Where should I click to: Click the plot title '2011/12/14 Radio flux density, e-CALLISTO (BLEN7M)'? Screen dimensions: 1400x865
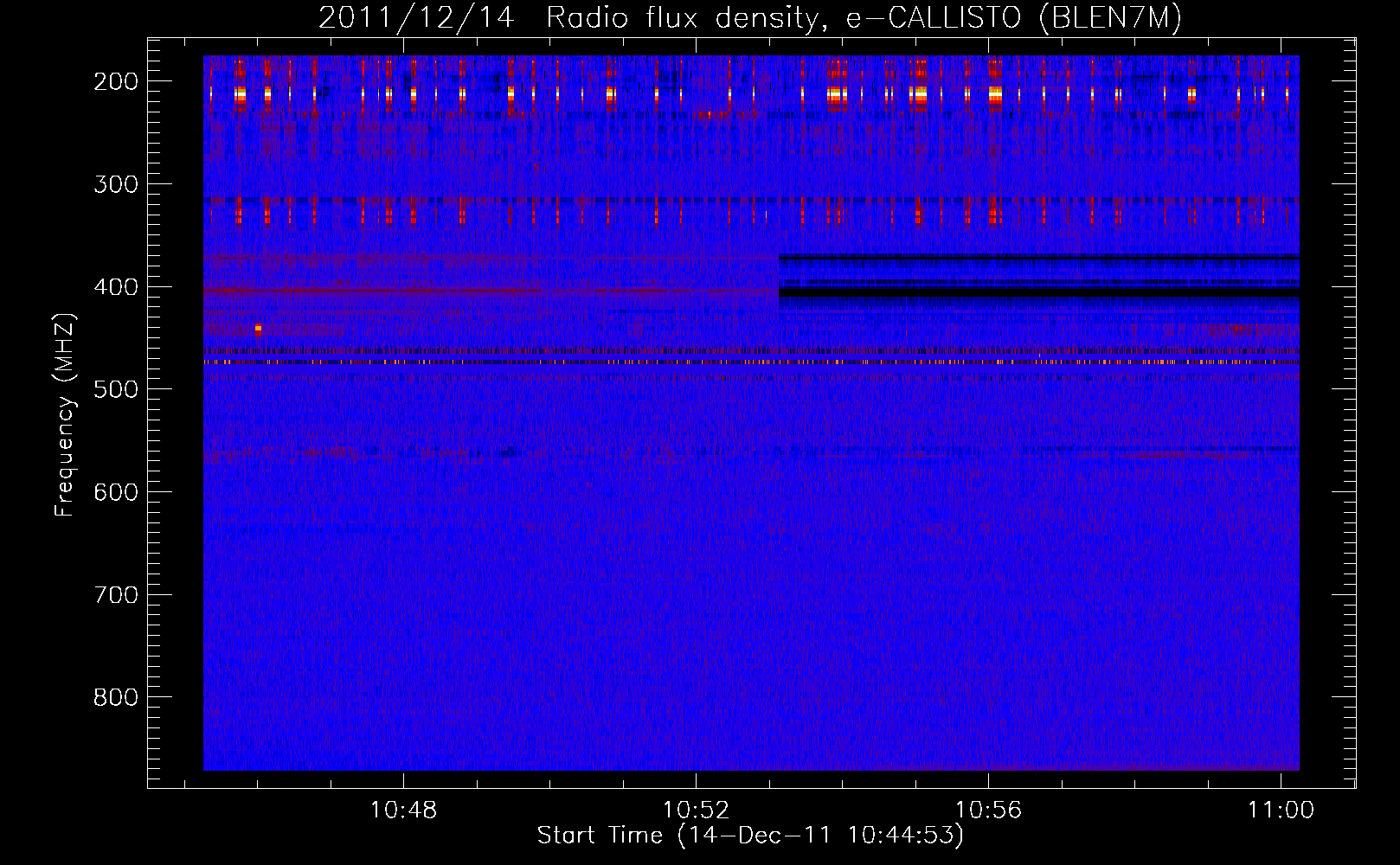point(750,18)
